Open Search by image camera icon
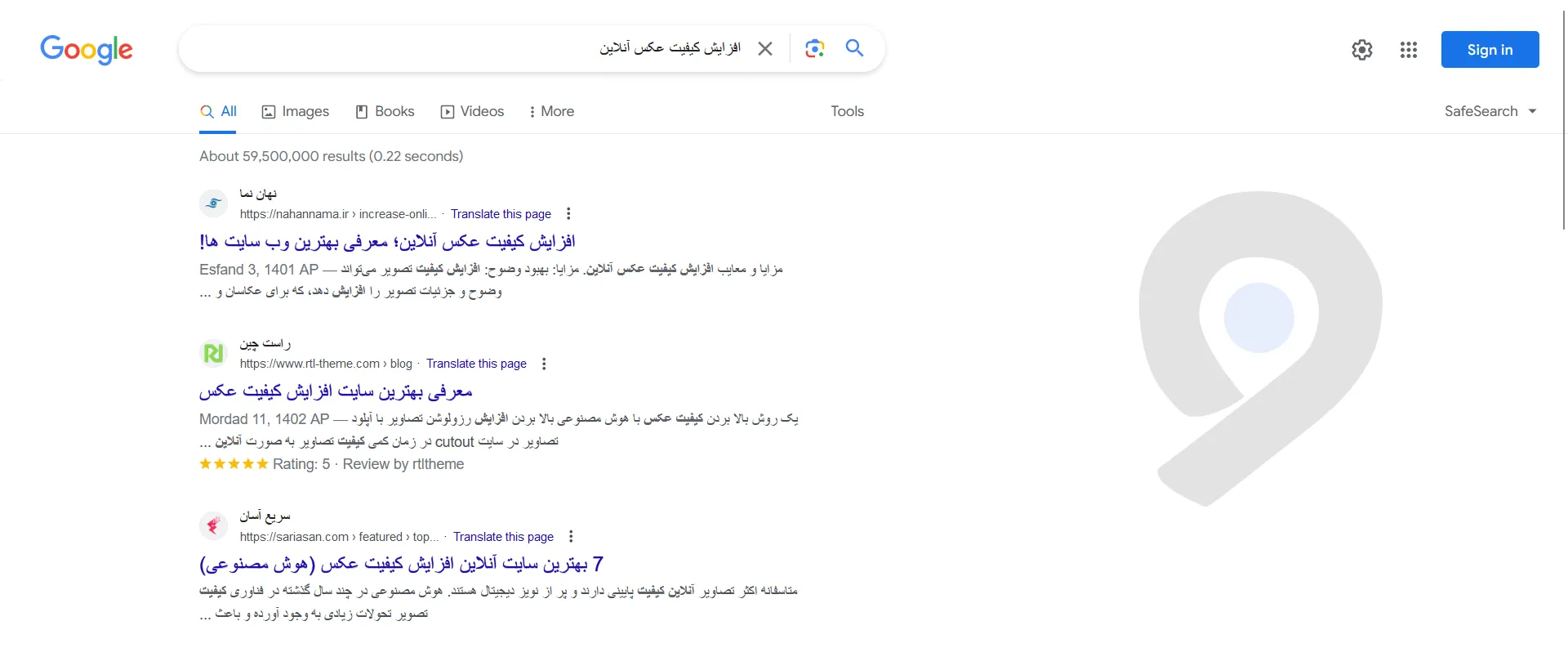The image size is (1568, 648). point(814,49)
